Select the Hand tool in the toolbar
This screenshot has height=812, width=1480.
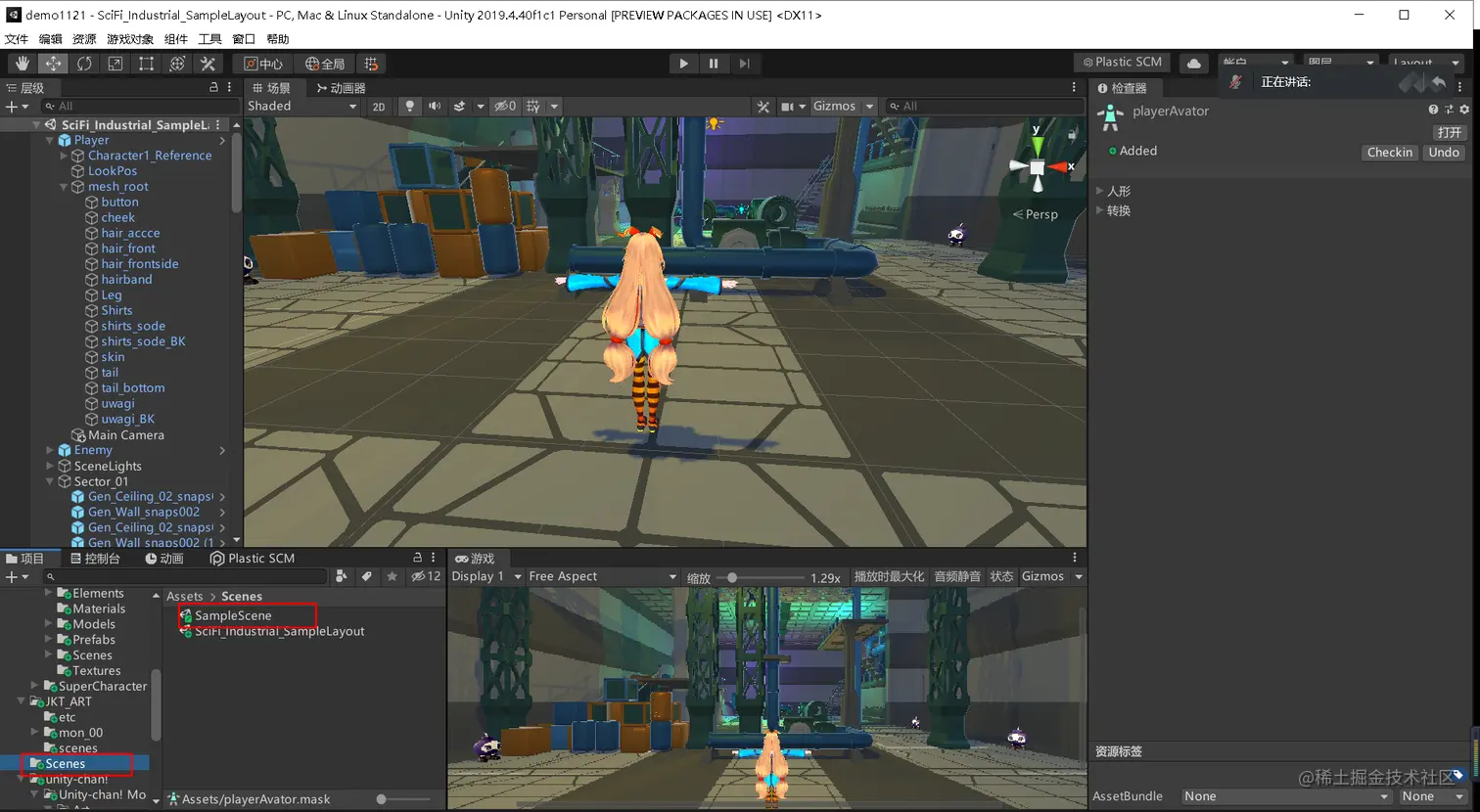22,64
